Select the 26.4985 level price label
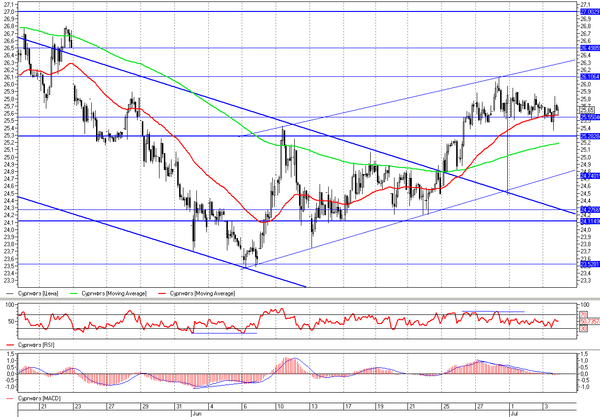Image resolution: width=600 pixels, height=417 pixels. (590, 48)
